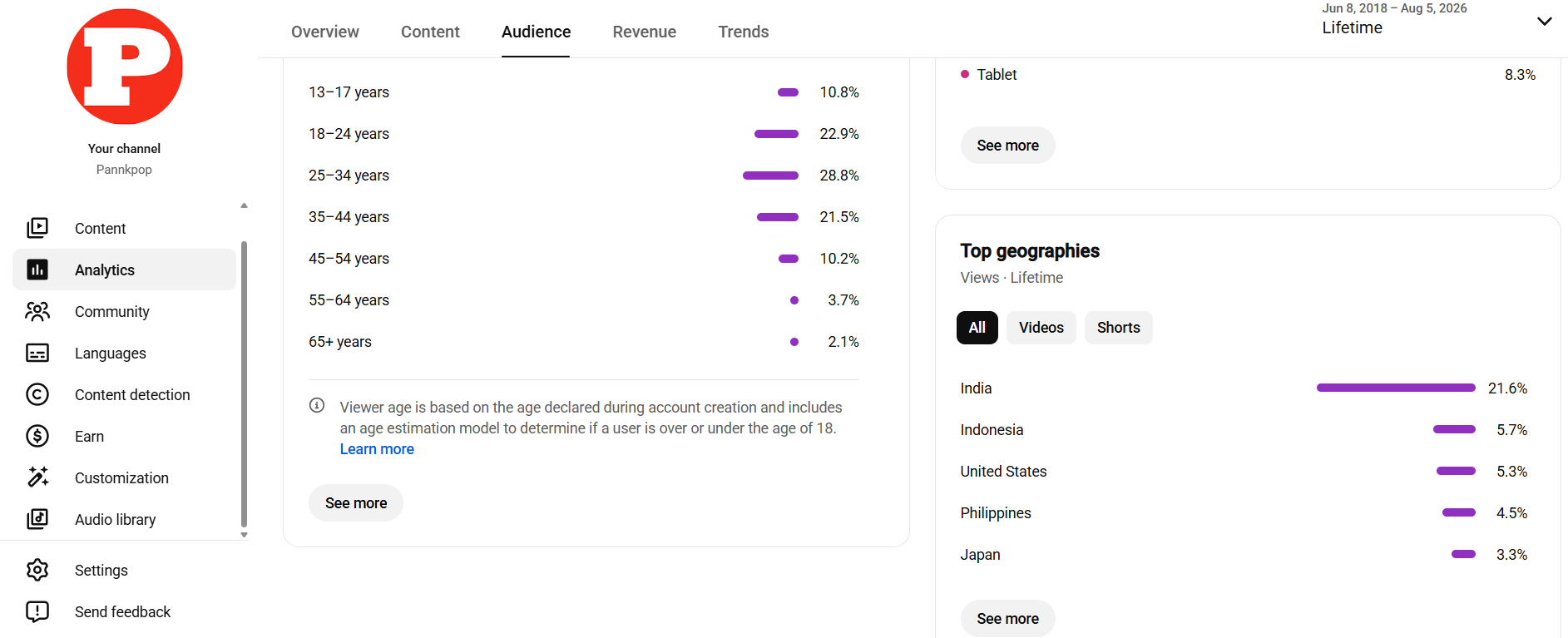
Task: Open Customization magic wand icon
Action: (x=37, y=477)
